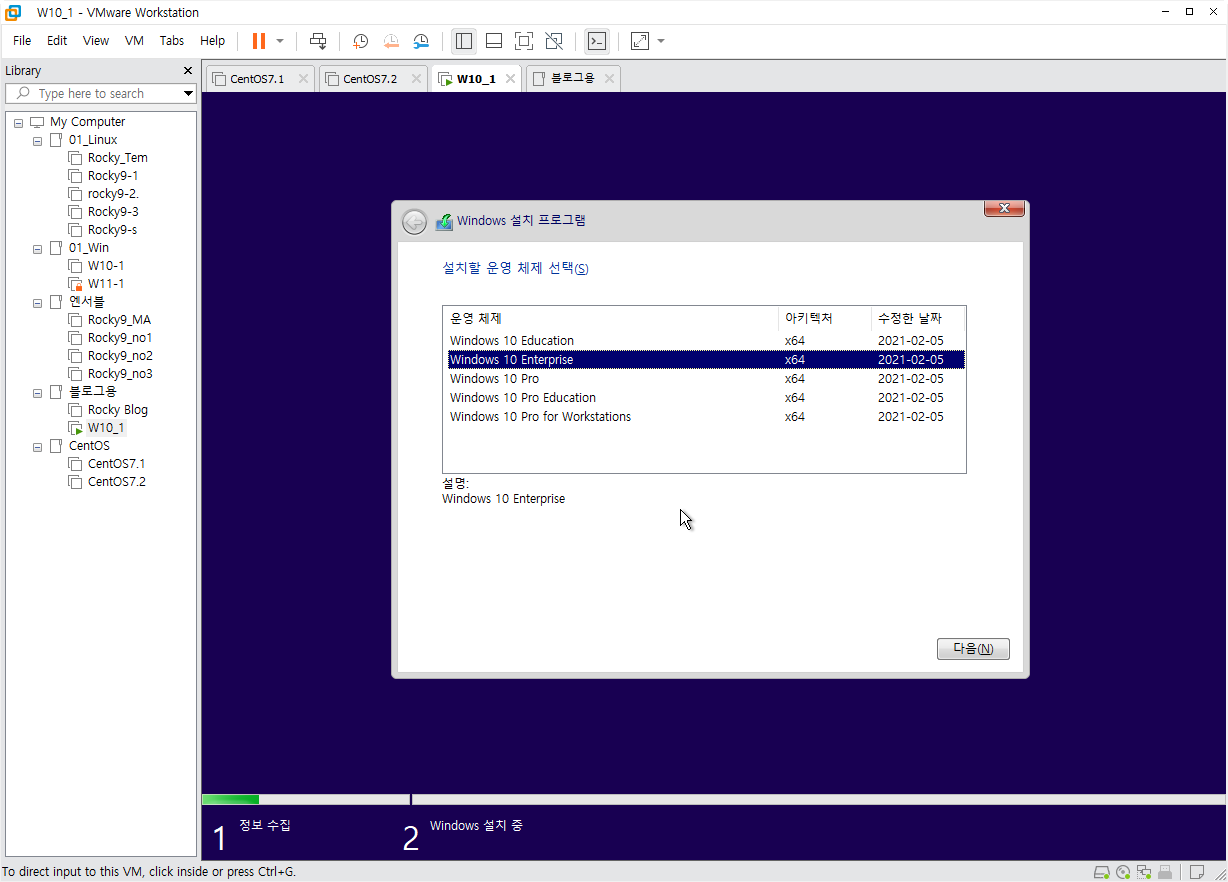Collapse the CentOS folder
The width and height of the screenshot is (1228, 882).
(x=38, y=446)
